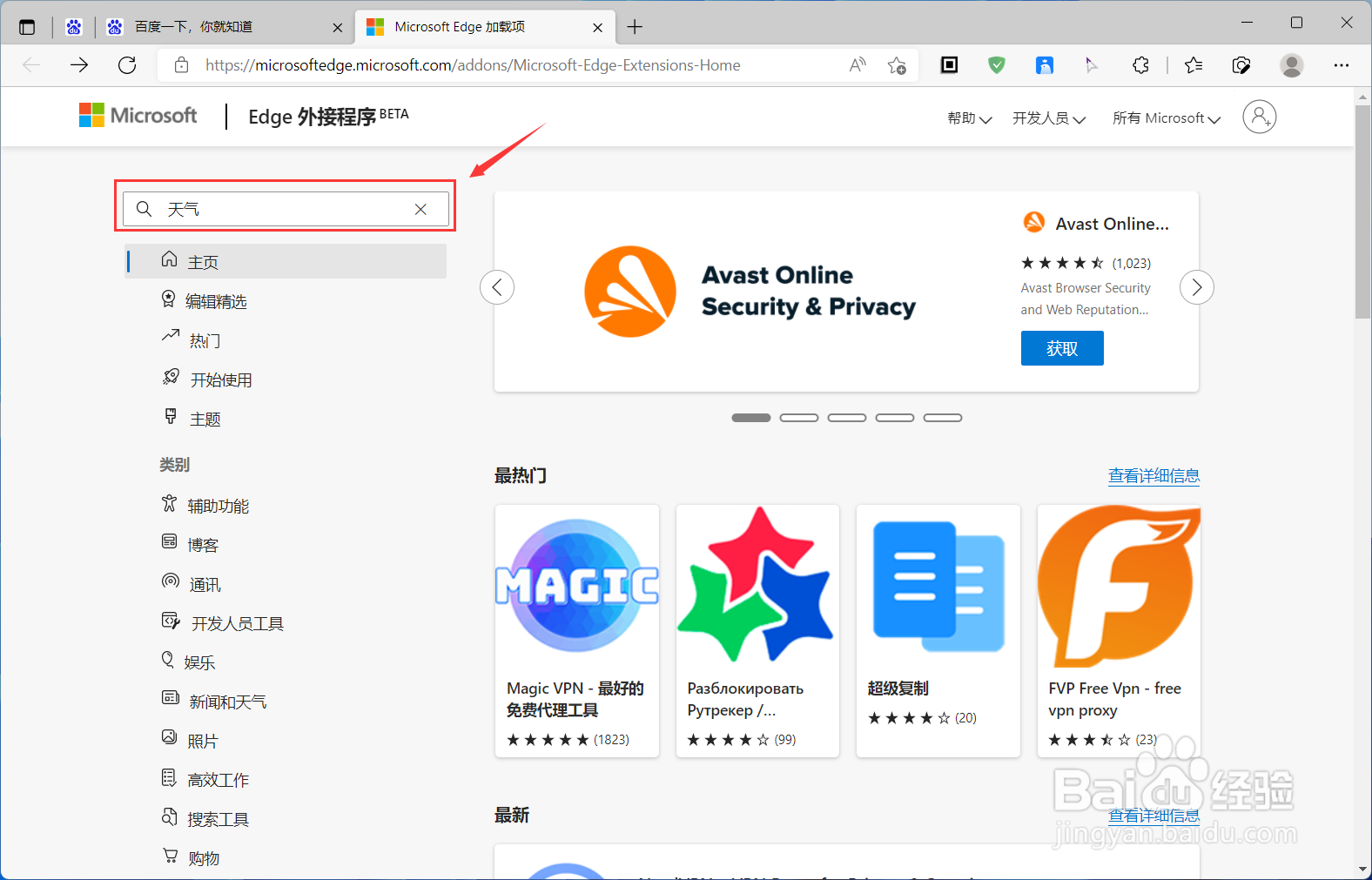The height and width of the screenshot is (880, 1372).
Task: Expand the 帮助 dropdown
Action: [x=969, y=118]
